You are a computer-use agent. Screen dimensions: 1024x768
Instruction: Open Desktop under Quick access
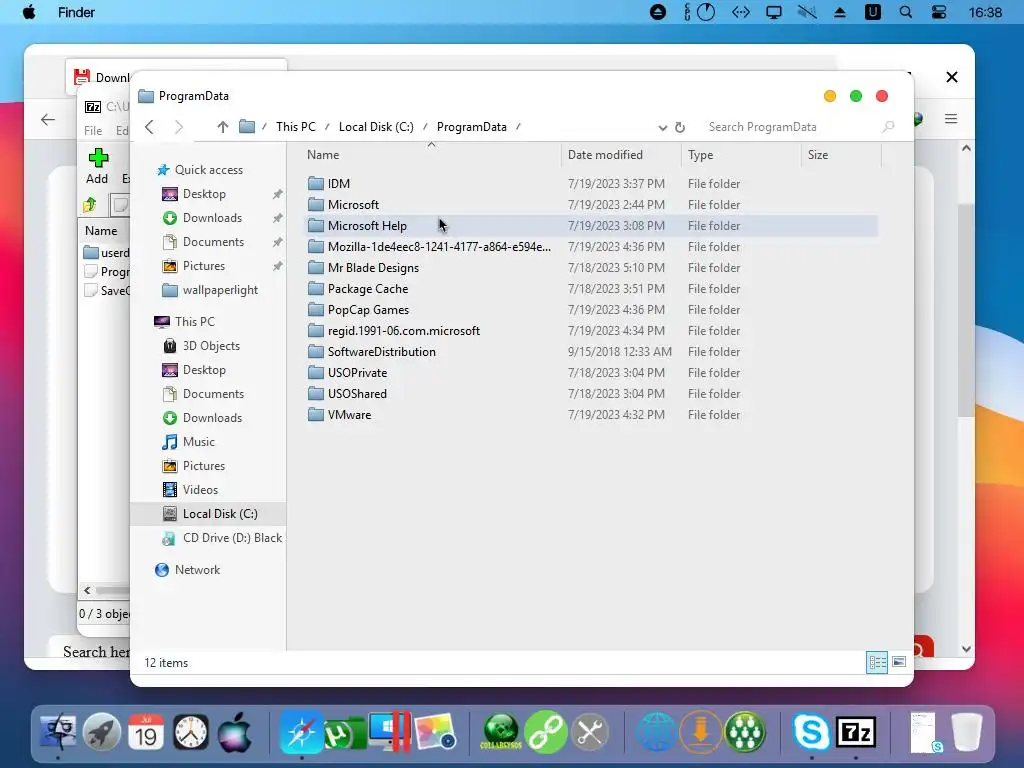pyautogui.click(x=204, y=194)
